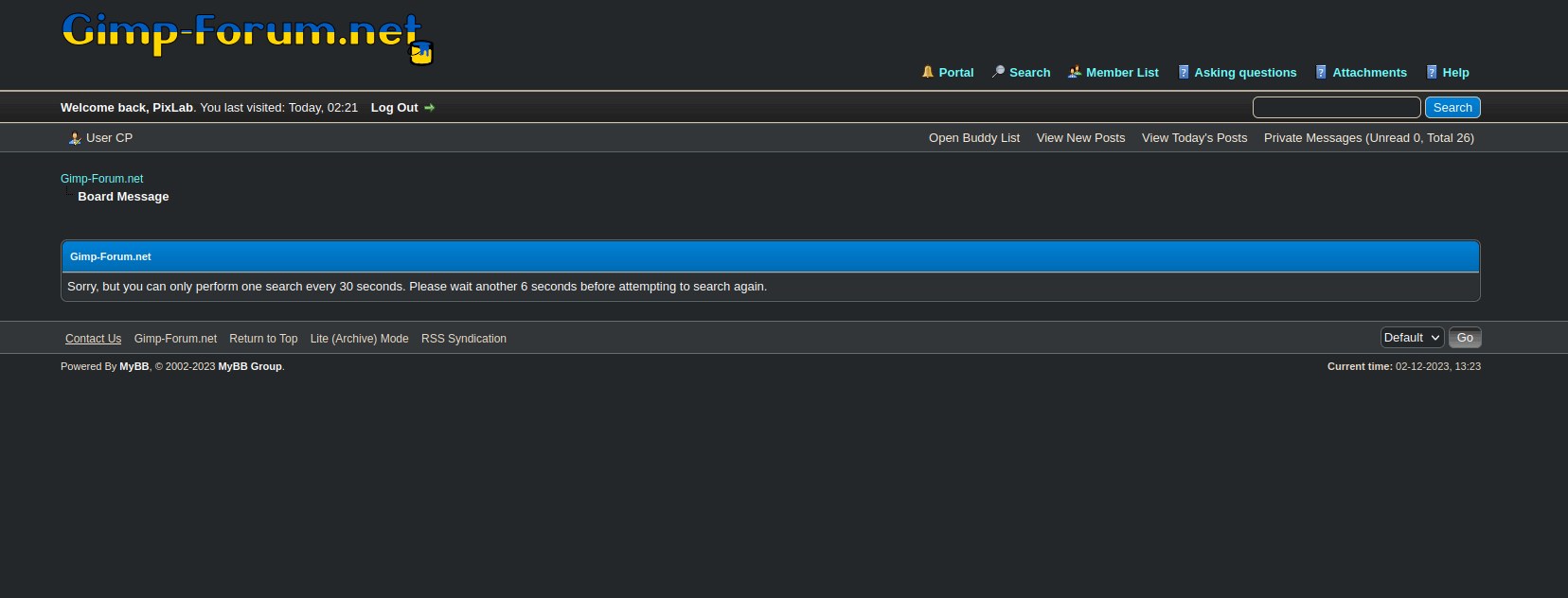Open User CP
Screen dimensions: 1568x598
coord(109,138)
